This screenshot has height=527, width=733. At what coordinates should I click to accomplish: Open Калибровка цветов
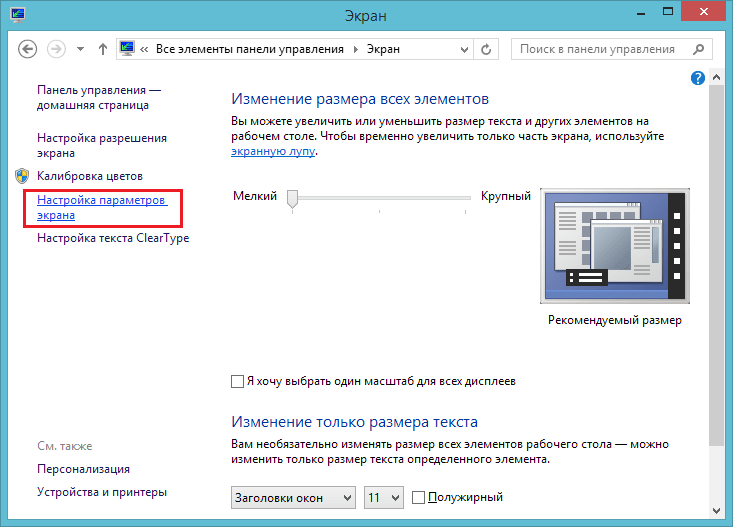coord(90,176)
